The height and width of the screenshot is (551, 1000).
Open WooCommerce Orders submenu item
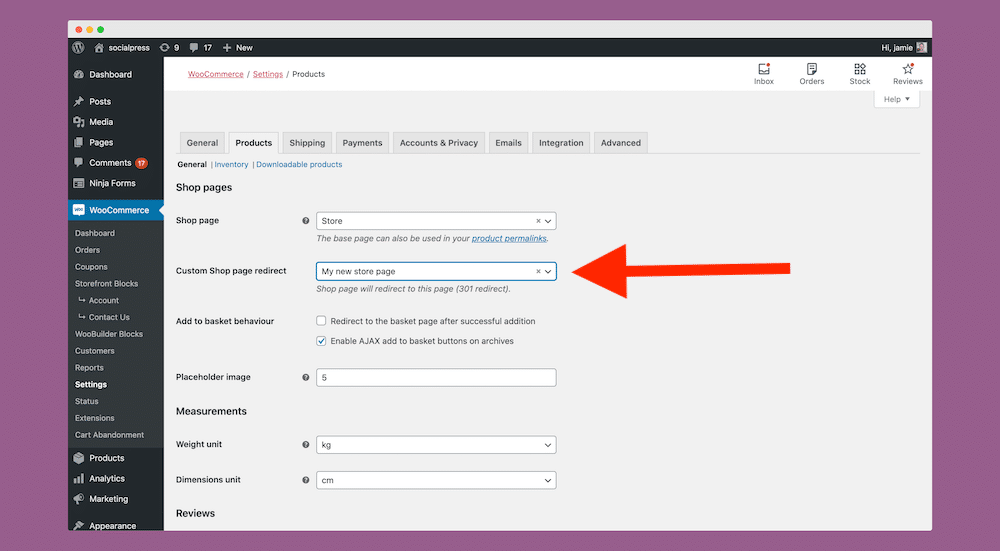click(x=87, y=250)
